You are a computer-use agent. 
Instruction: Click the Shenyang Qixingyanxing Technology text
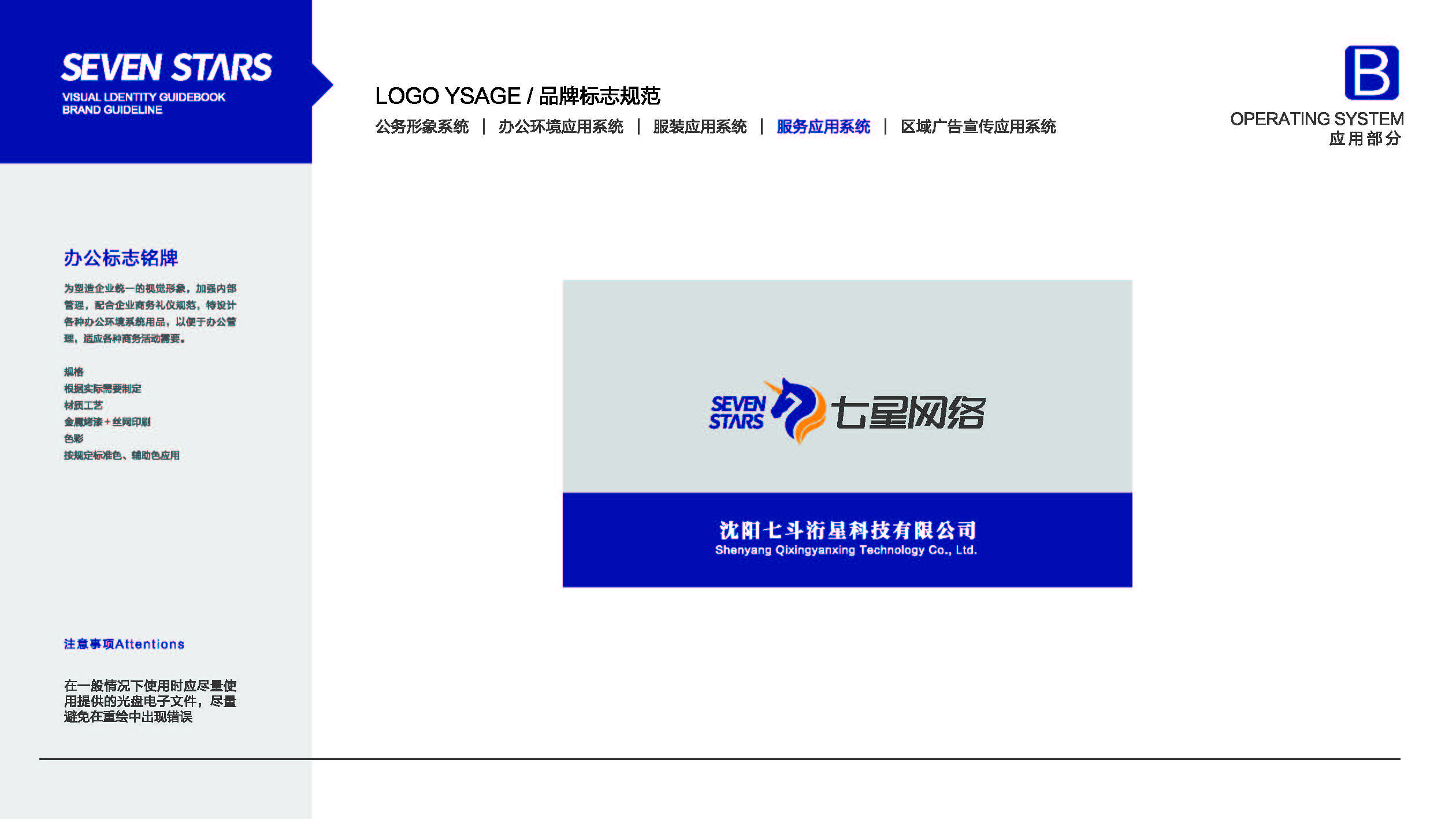tap(846, 550)
